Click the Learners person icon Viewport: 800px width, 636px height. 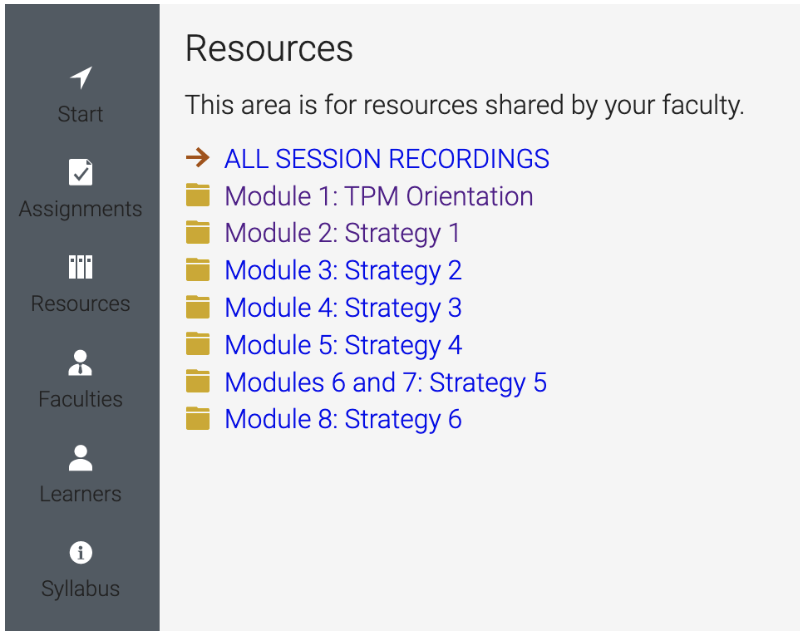(81, 457)
